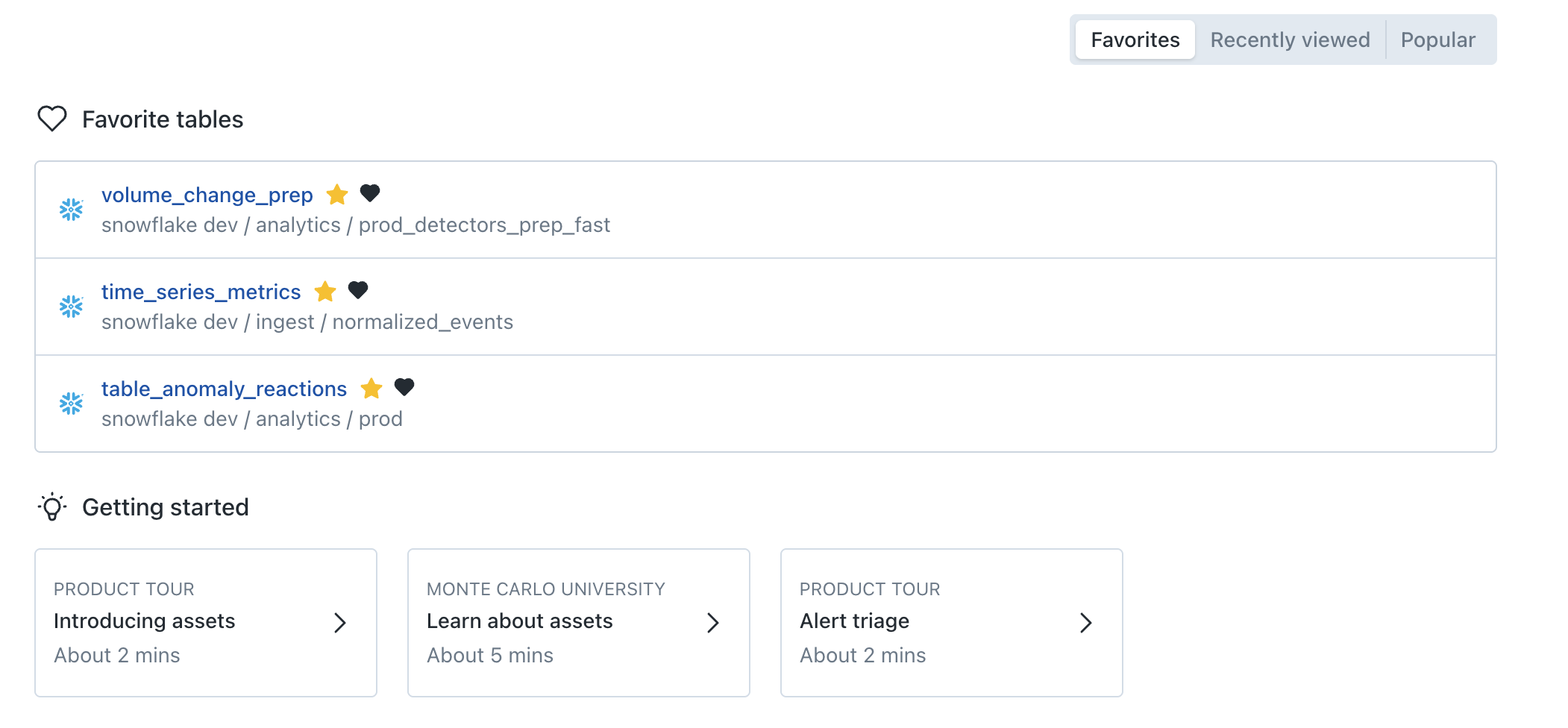Select the Popular tab
The width and height of the screenshot is (1568, 728).
[x=1437, y=40]
